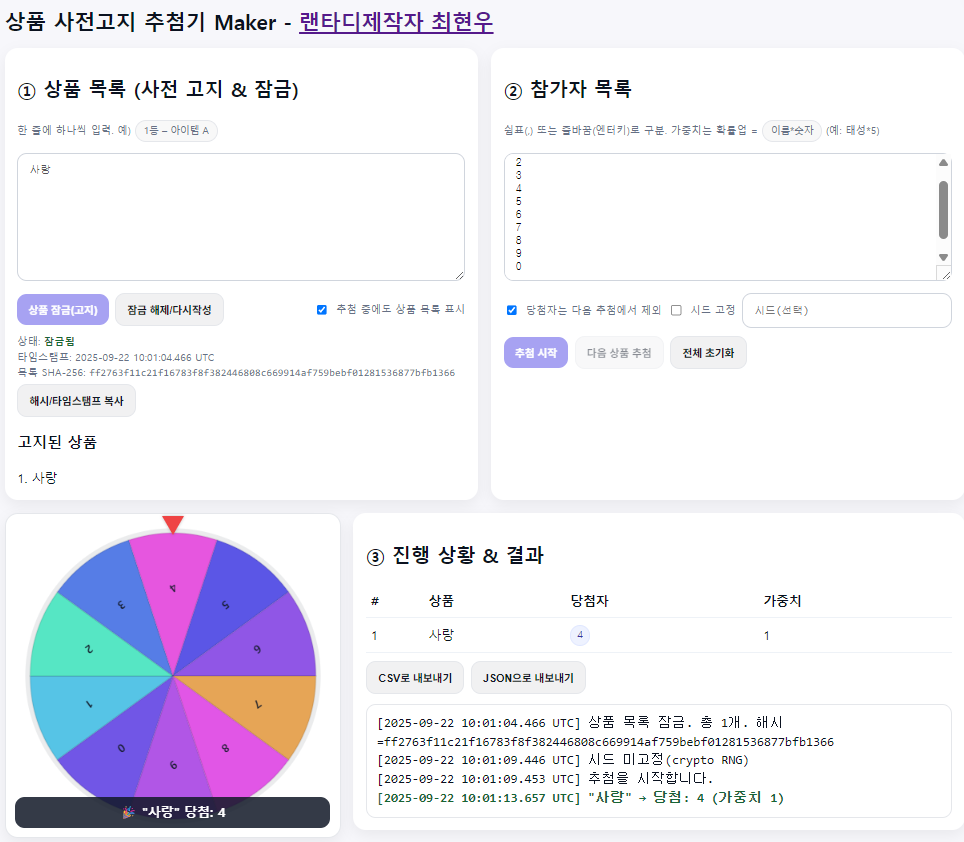
Task: Click the party popper in the winner banner
Action: 128,813
